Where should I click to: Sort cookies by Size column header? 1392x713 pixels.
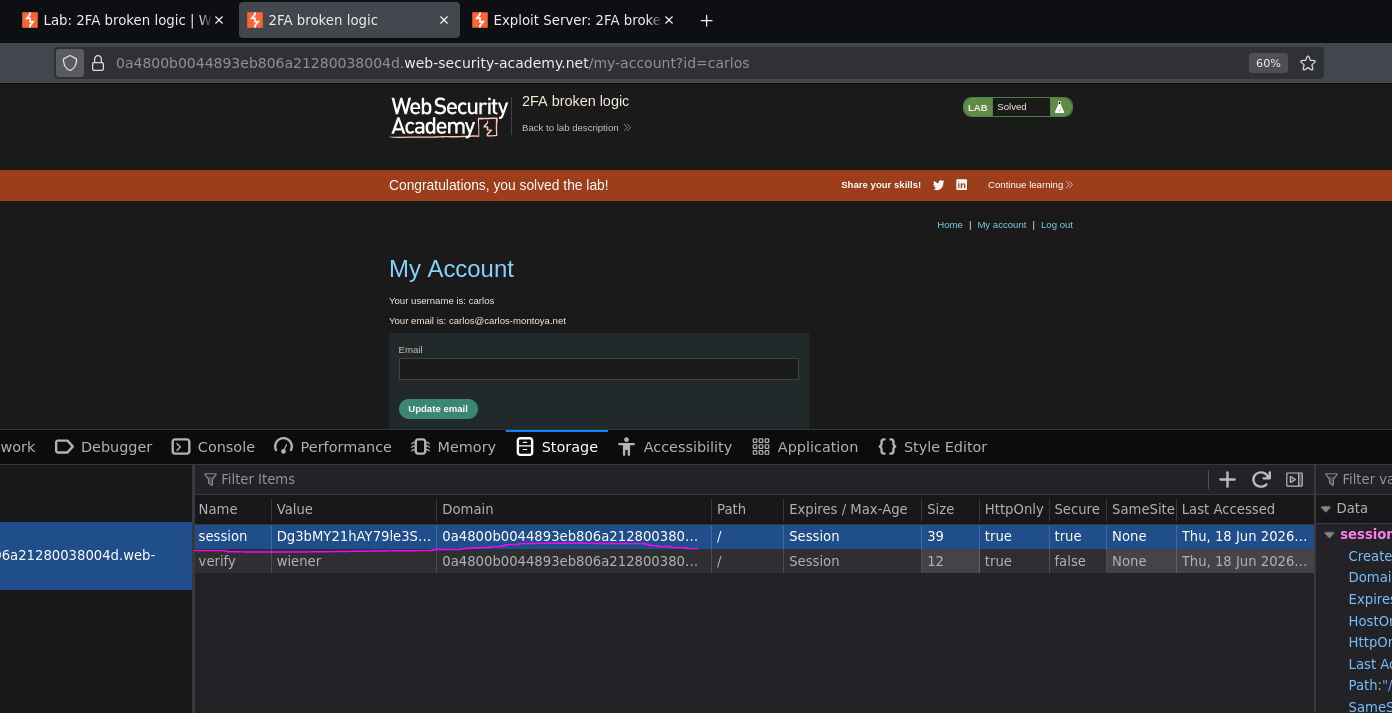(x=950, y=509)
